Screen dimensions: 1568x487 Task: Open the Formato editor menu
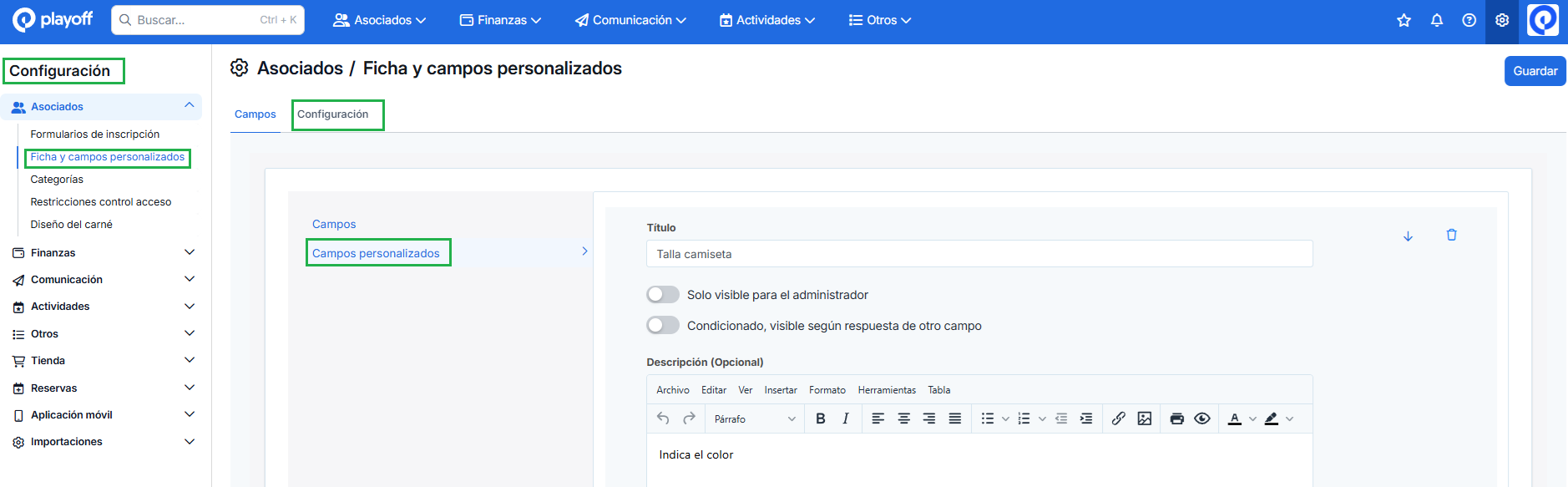(x=827, y=390)
